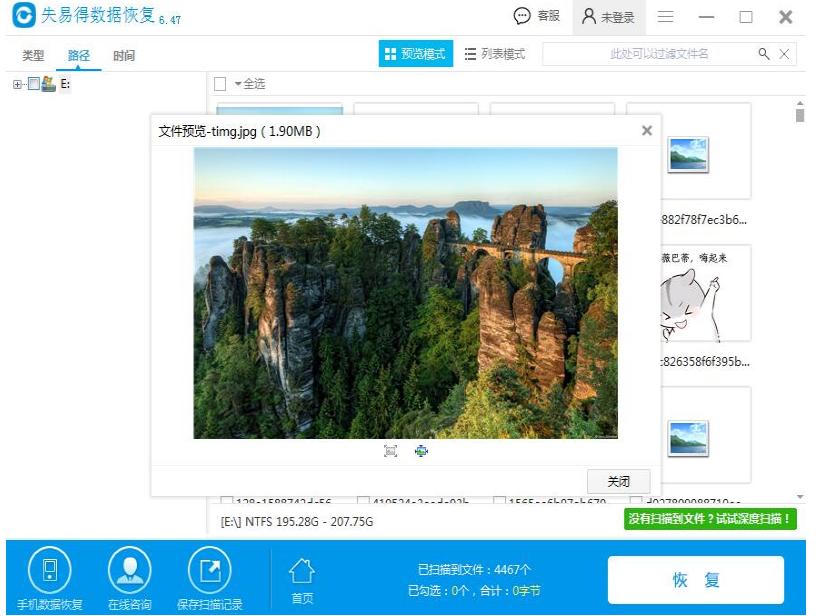Screen dimensions: 824x616
Task: Open 在线咨询 online consultation
Action: [129, 571]
